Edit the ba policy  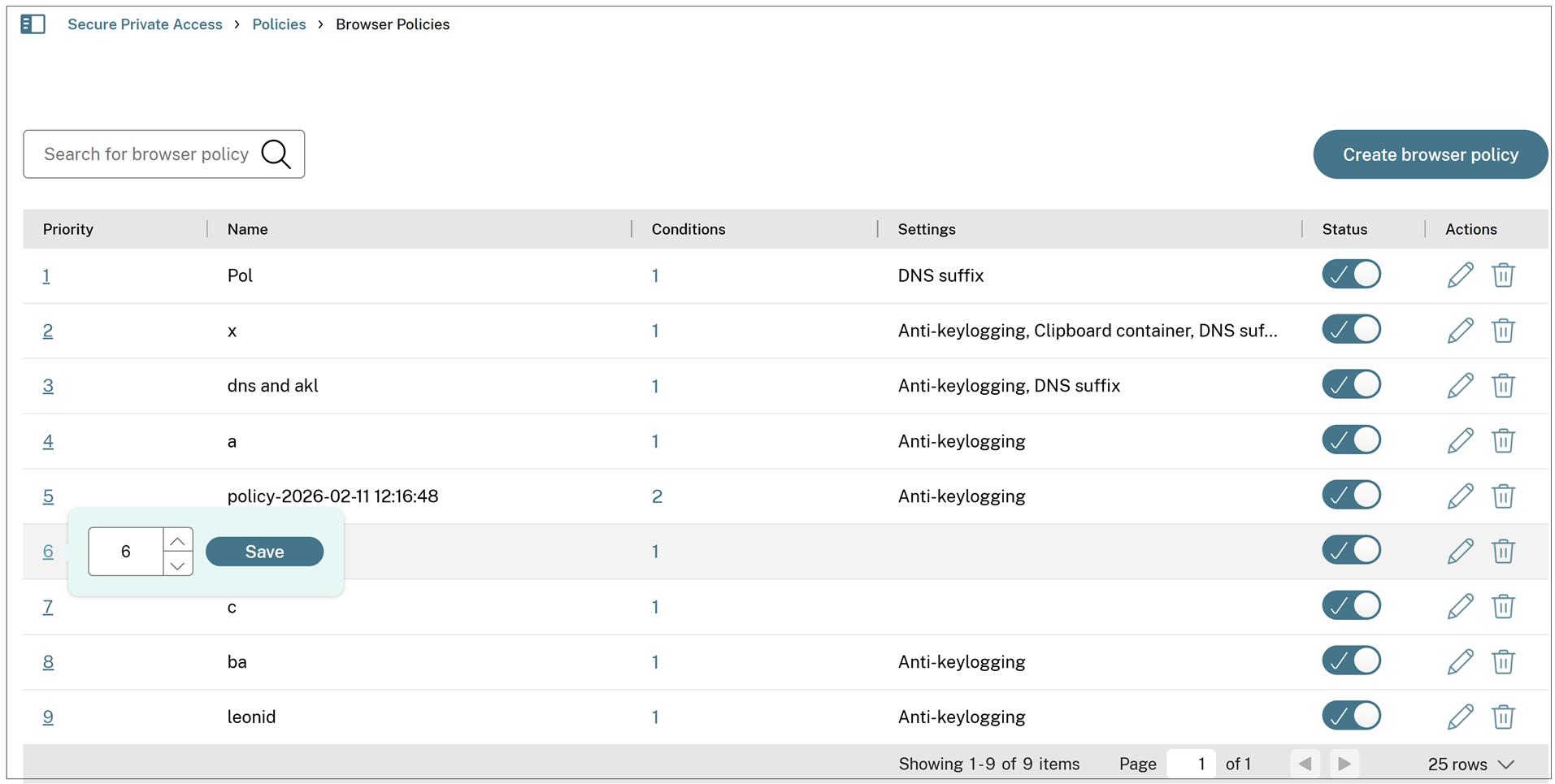(x=1460, y=662)
